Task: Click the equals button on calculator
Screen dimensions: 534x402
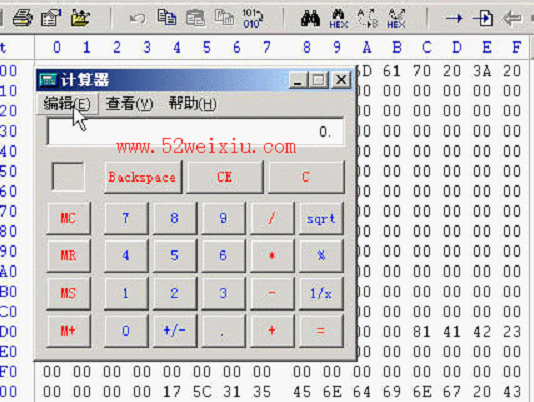Action: (x=321, y=330)
